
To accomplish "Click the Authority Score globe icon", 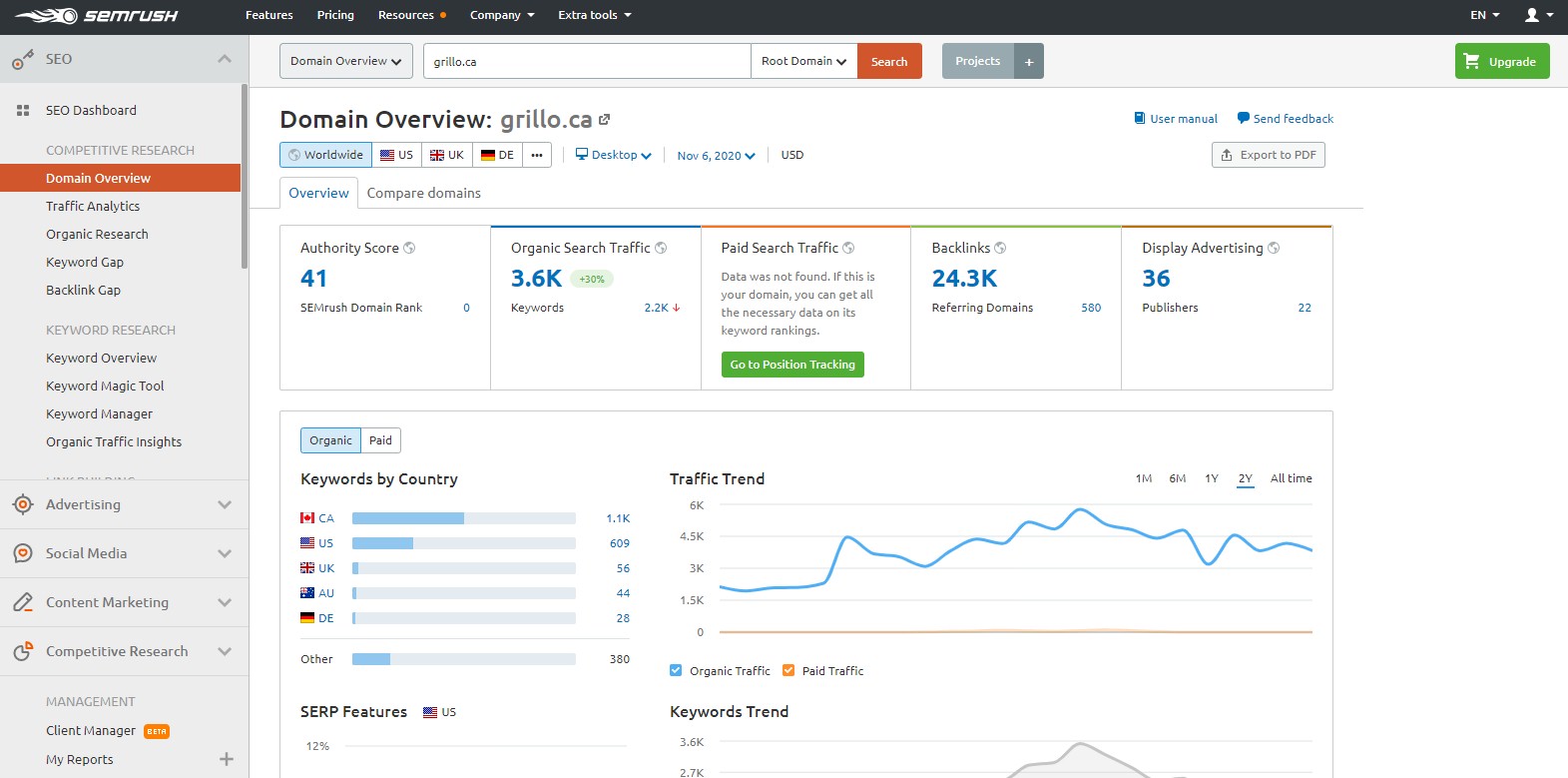I will point(409,248).
